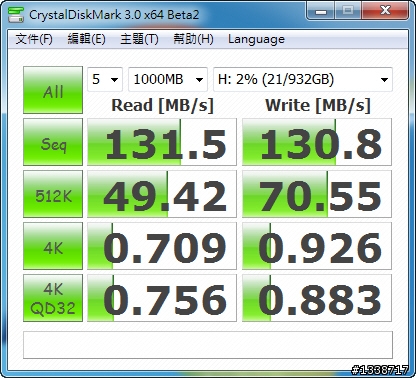This screenshot has height=378, width=416.
Task: Click the Read [MB/s] column header
Action: [162, 105]
